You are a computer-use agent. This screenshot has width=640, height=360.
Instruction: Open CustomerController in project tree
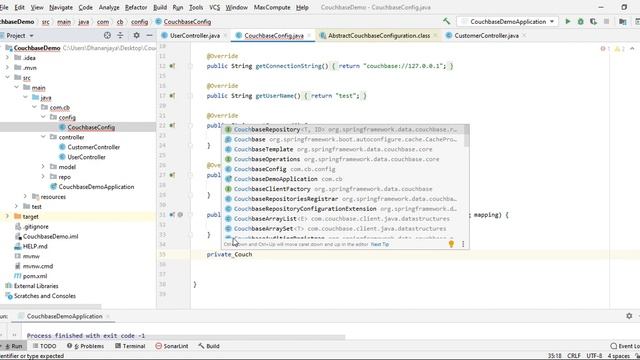[x=93, y=147]
